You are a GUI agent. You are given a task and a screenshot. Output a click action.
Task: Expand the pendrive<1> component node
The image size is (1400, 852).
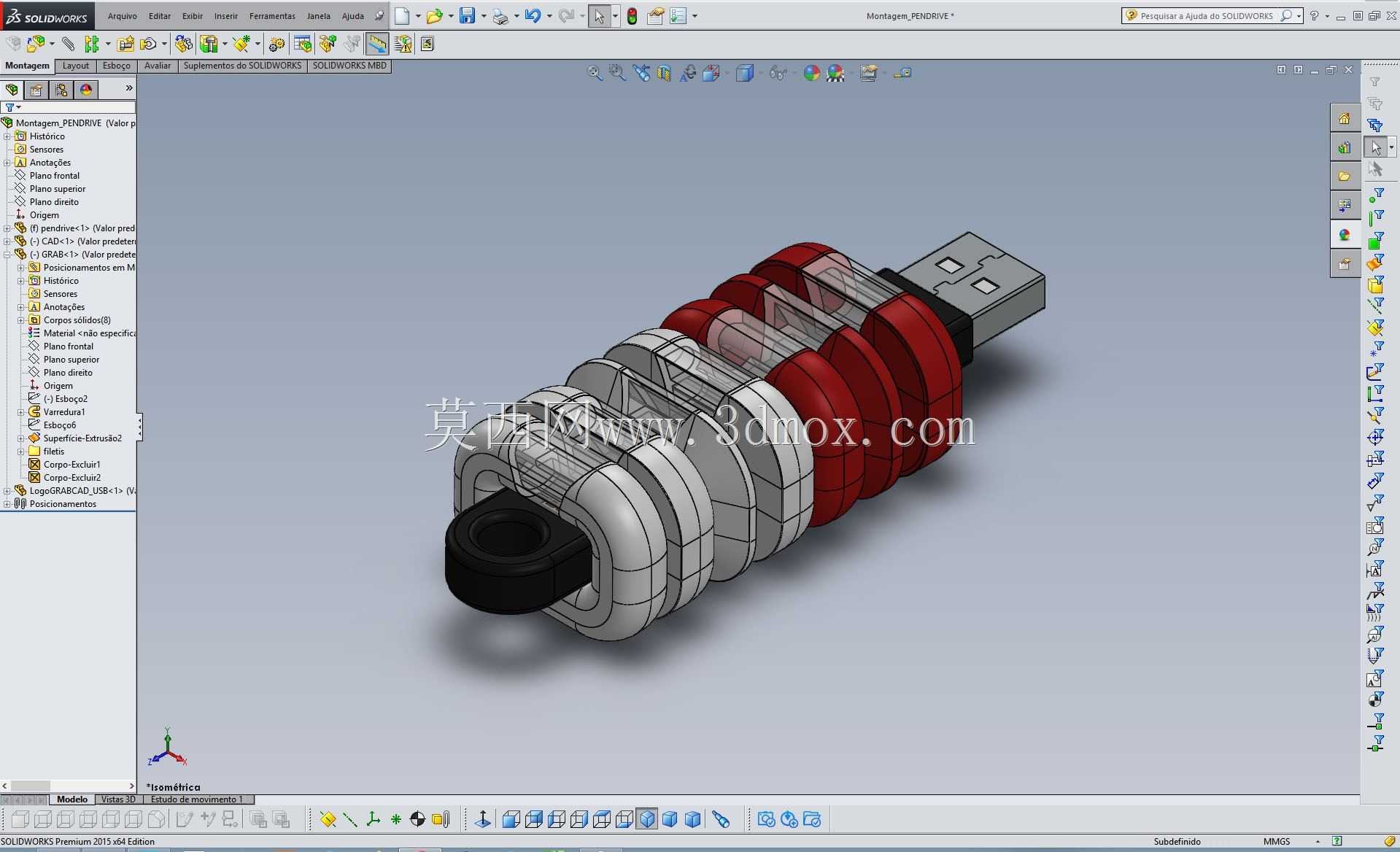[x=7, y=228]
